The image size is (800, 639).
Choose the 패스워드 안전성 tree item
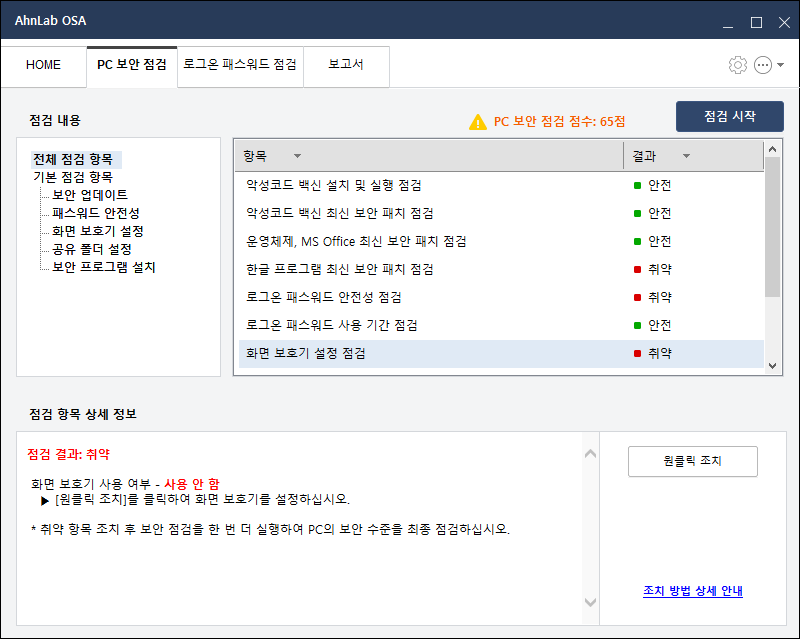95,213
